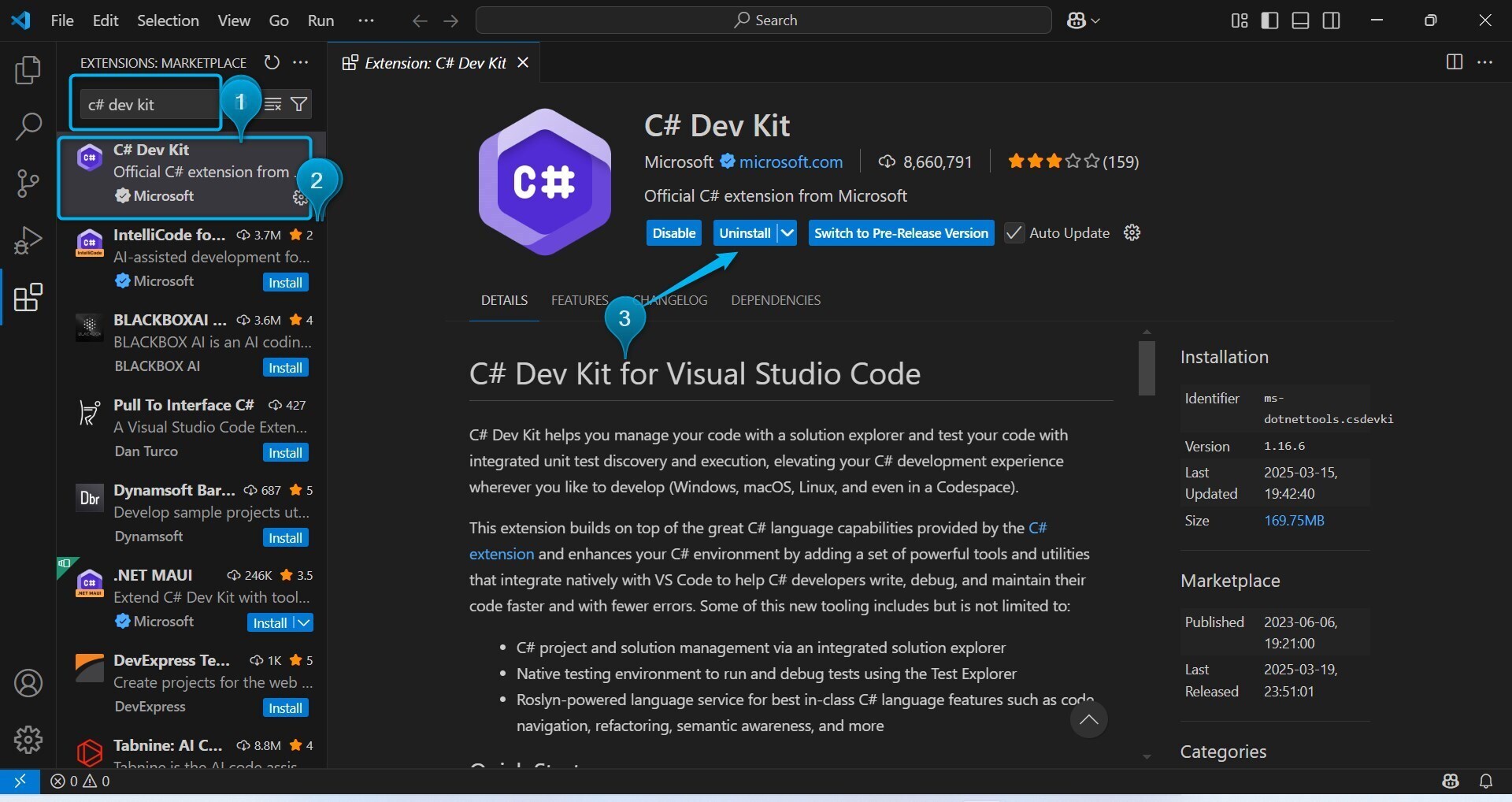Go back in navigation history
The image size is (1512, 802).
click(420, 20)
